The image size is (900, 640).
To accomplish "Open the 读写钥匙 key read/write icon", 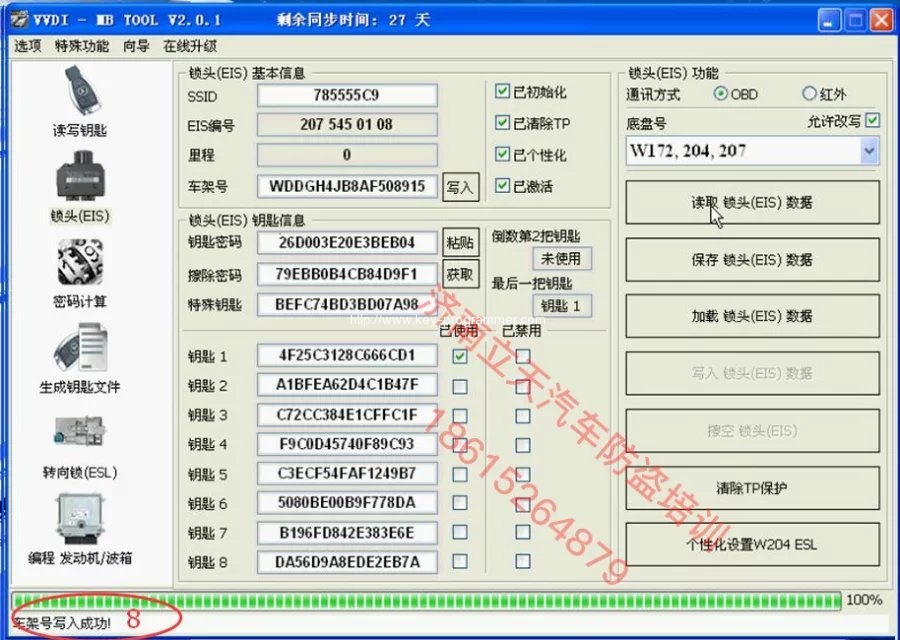I will (x=81, y=92).
